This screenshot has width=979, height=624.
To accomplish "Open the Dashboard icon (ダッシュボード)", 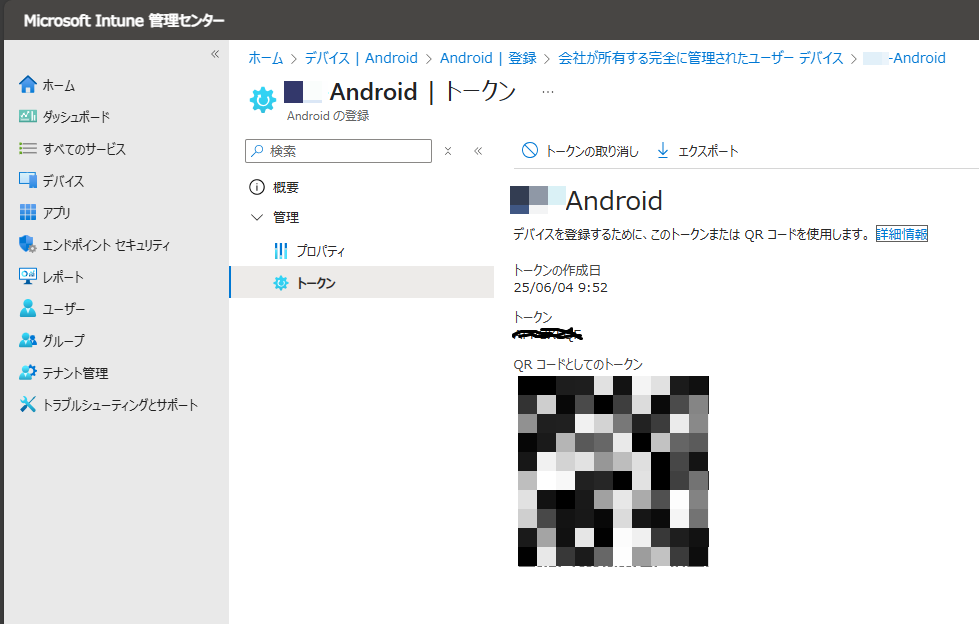I will click(27, 116).
